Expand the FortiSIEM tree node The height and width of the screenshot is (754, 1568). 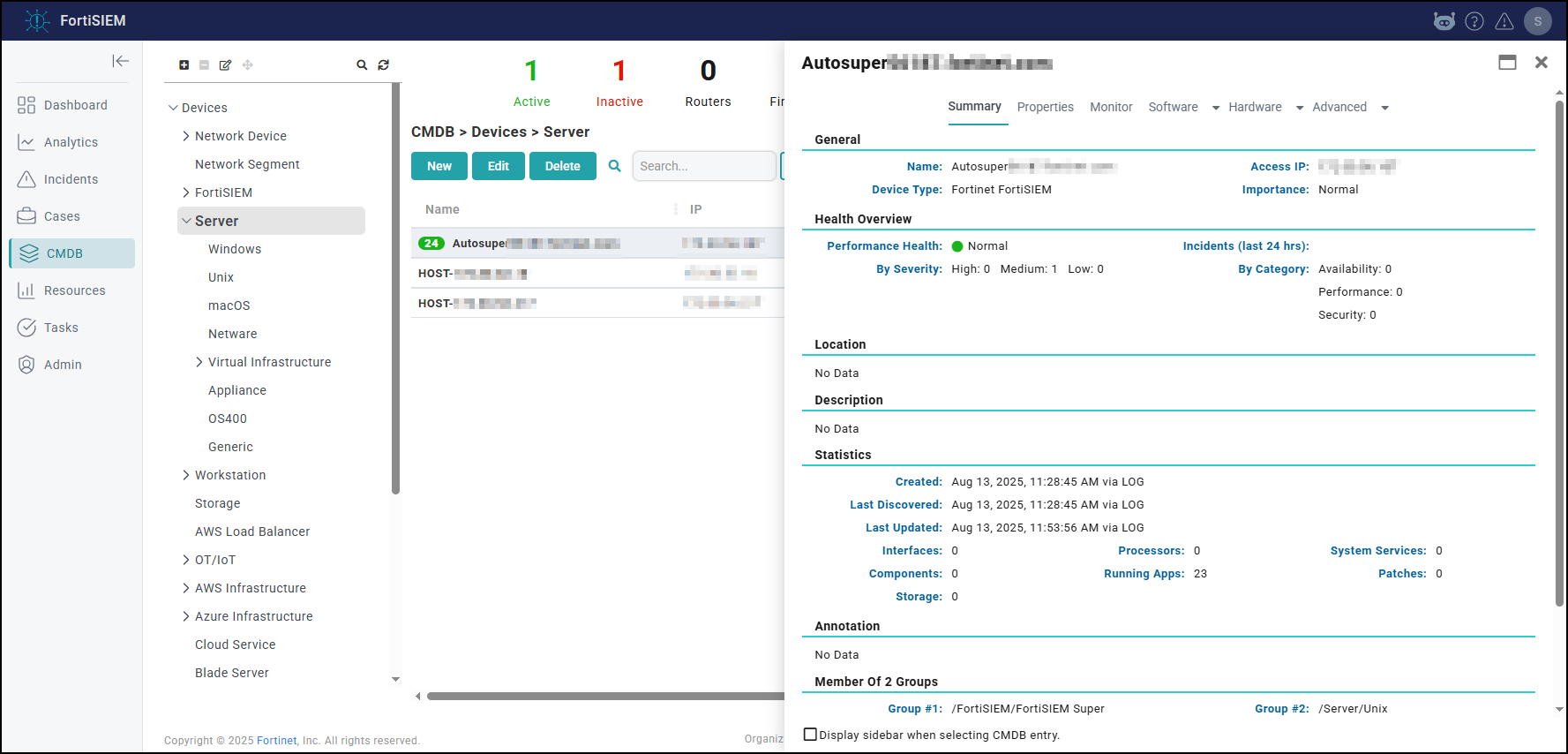(186, 192)
